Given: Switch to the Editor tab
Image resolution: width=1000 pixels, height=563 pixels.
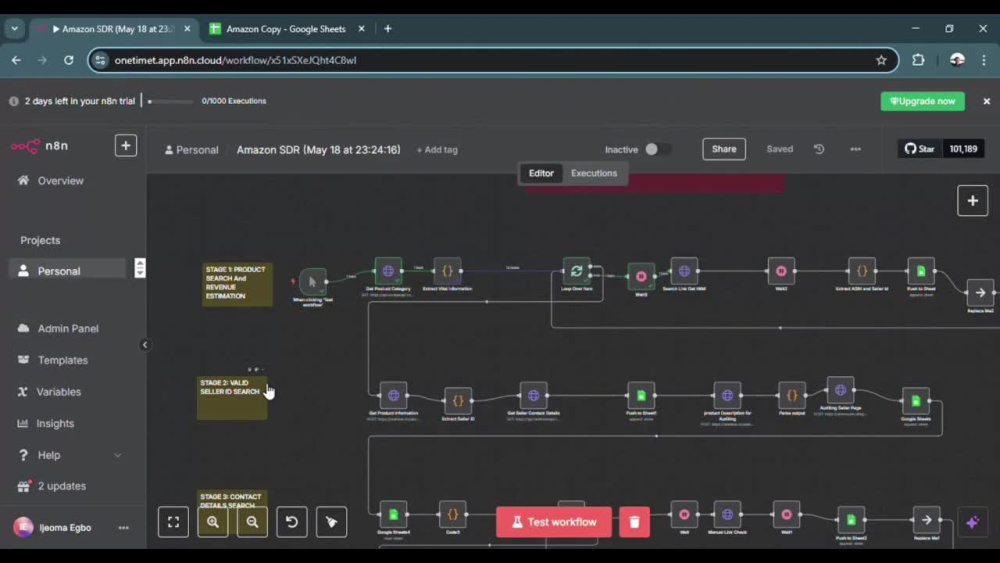Looking at the screenshot, I should pos(541,173).
